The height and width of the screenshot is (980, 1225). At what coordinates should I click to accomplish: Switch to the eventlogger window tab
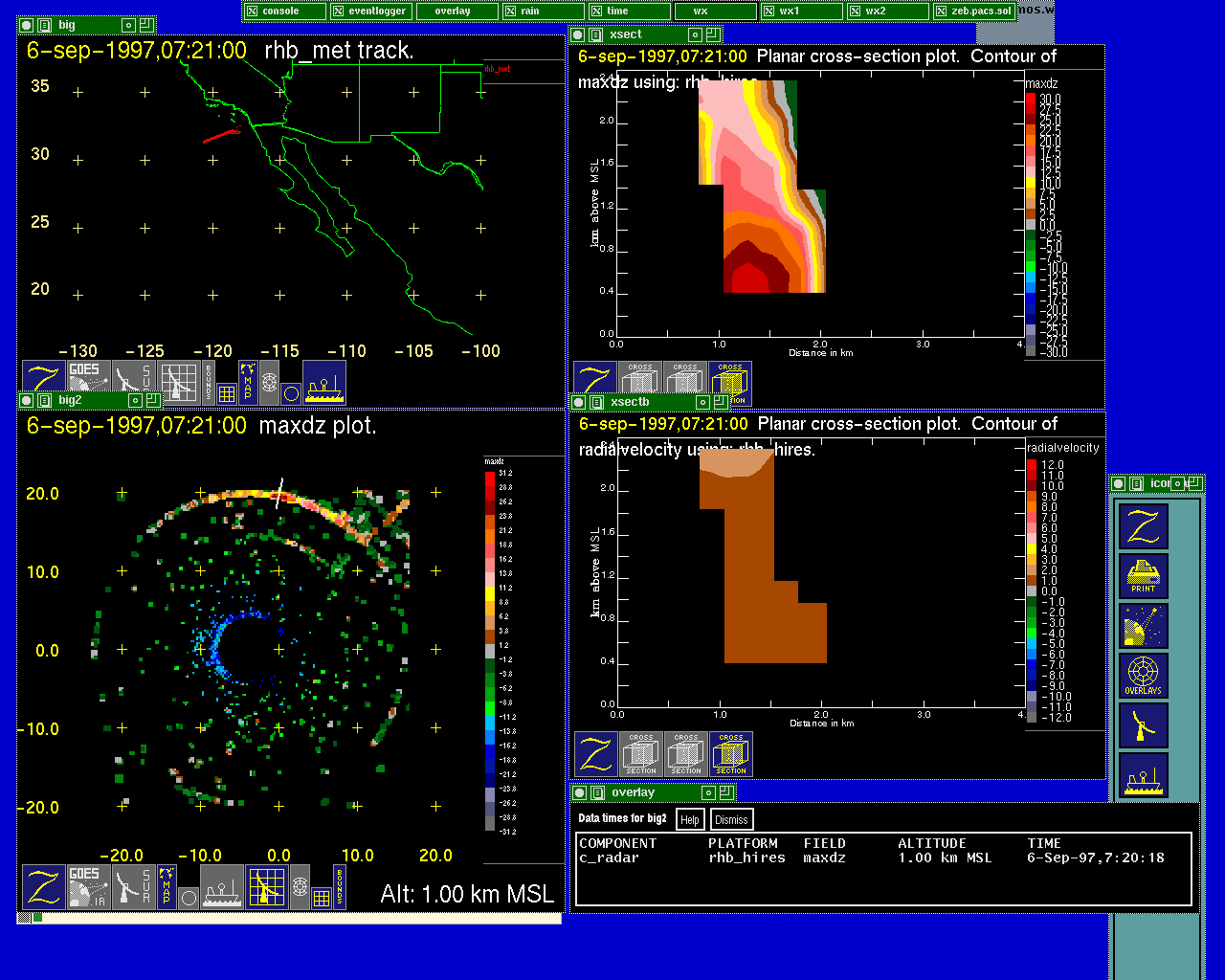[372, 11]
